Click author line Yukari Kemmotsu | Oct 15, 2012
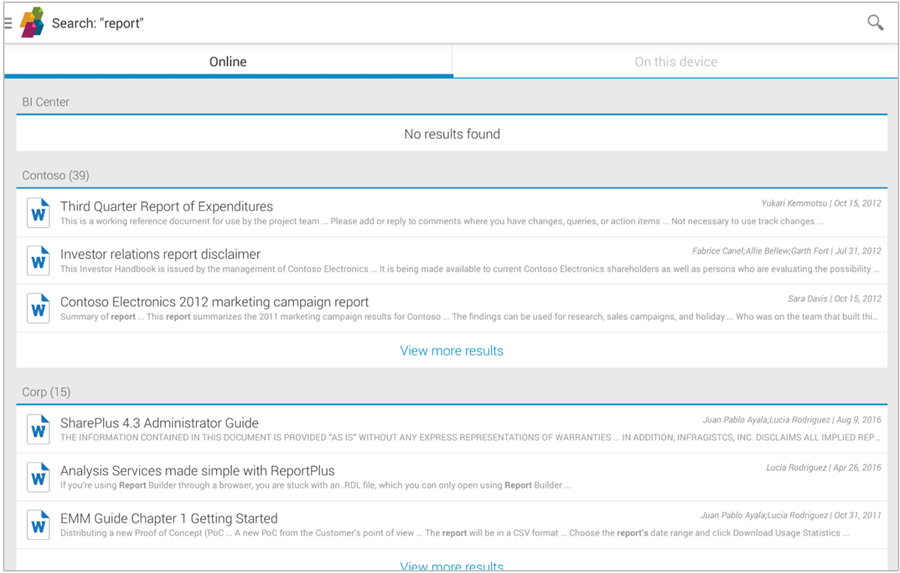This screenshot has height=573, width=900. (821, 203)
